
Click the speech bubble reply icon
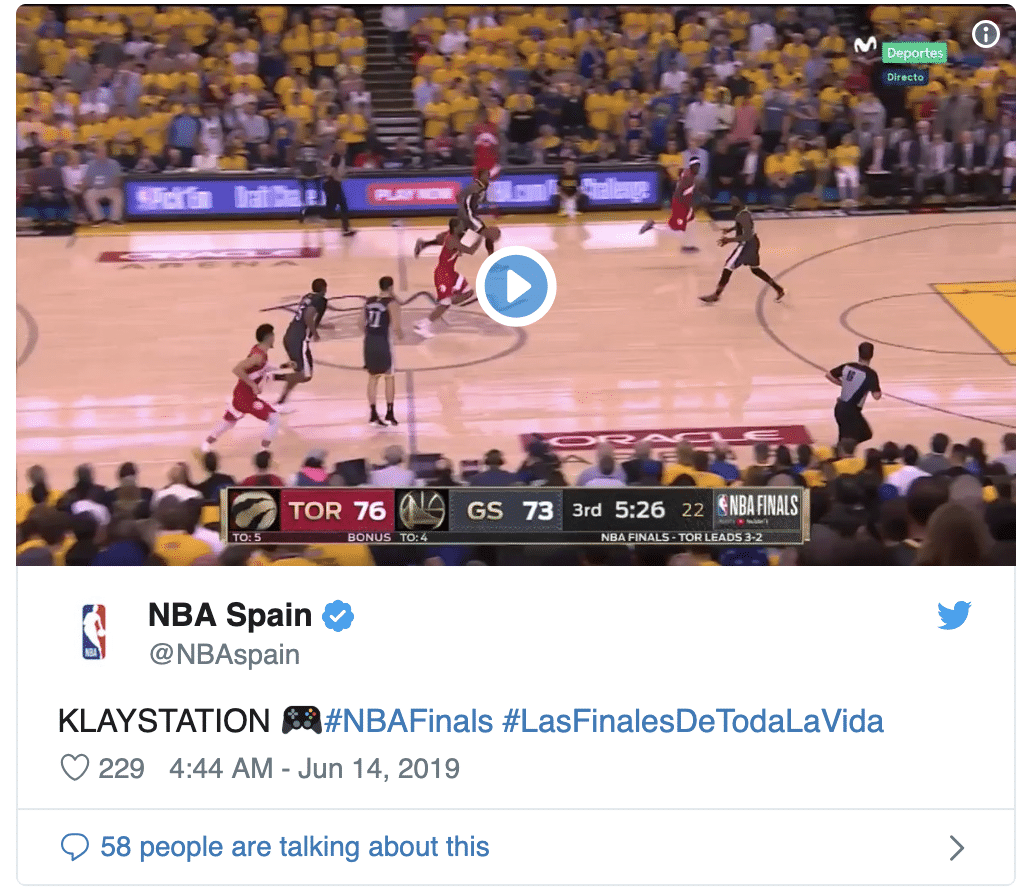point(75,846)
